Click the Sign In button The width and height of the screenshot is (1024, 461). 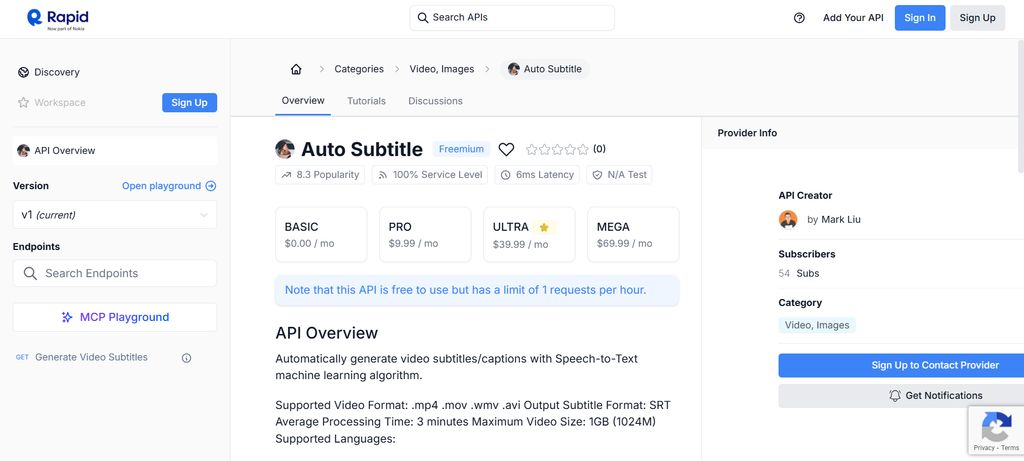pyautogui.click(x=920, y=18)
